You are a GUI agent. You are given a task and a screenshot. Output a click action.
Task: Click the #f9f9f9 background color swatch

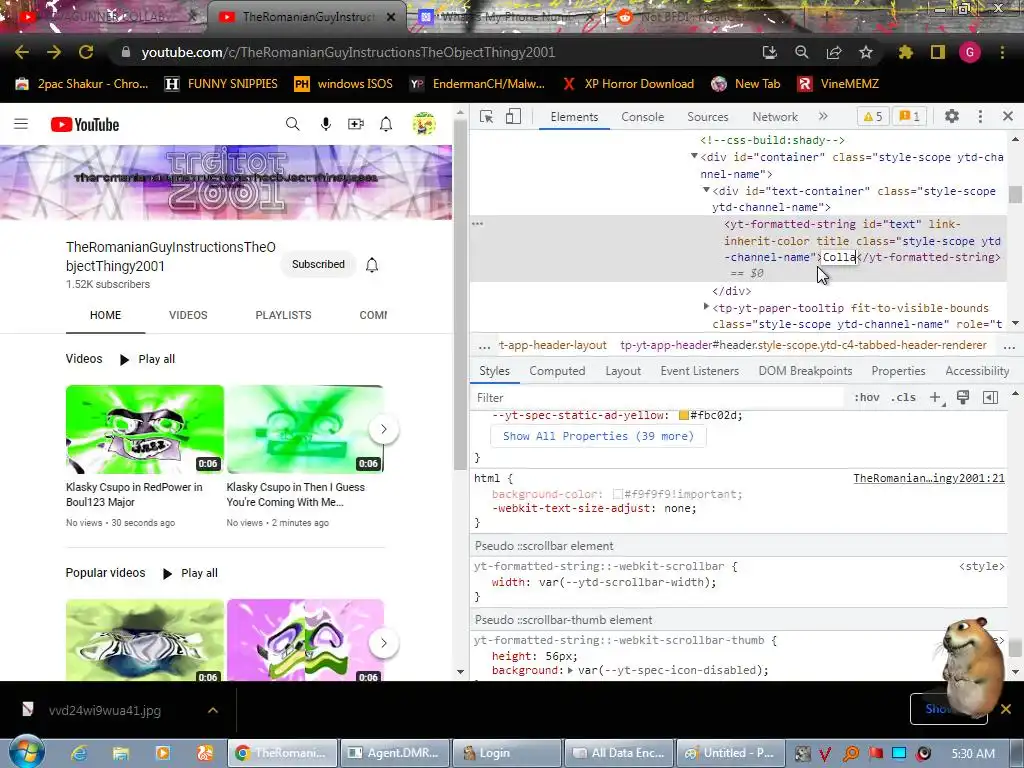click(x=617, y=494)
